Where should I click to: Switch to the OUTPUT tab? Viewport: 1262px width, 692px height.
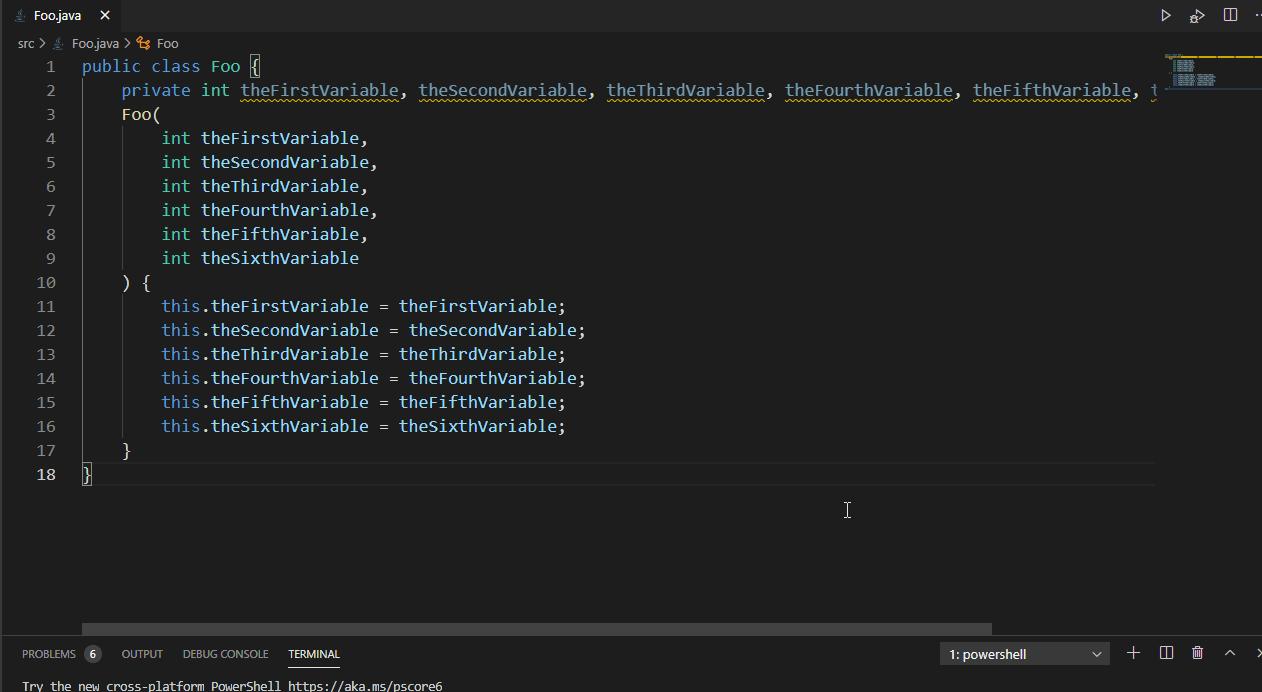(141, 653)
